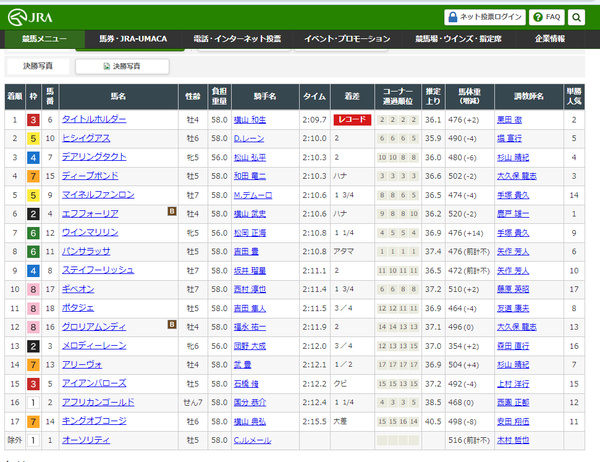The height and width of the screenshot is (462, 600).
Task: Click the JRA logo
Action: coord(30,17)
